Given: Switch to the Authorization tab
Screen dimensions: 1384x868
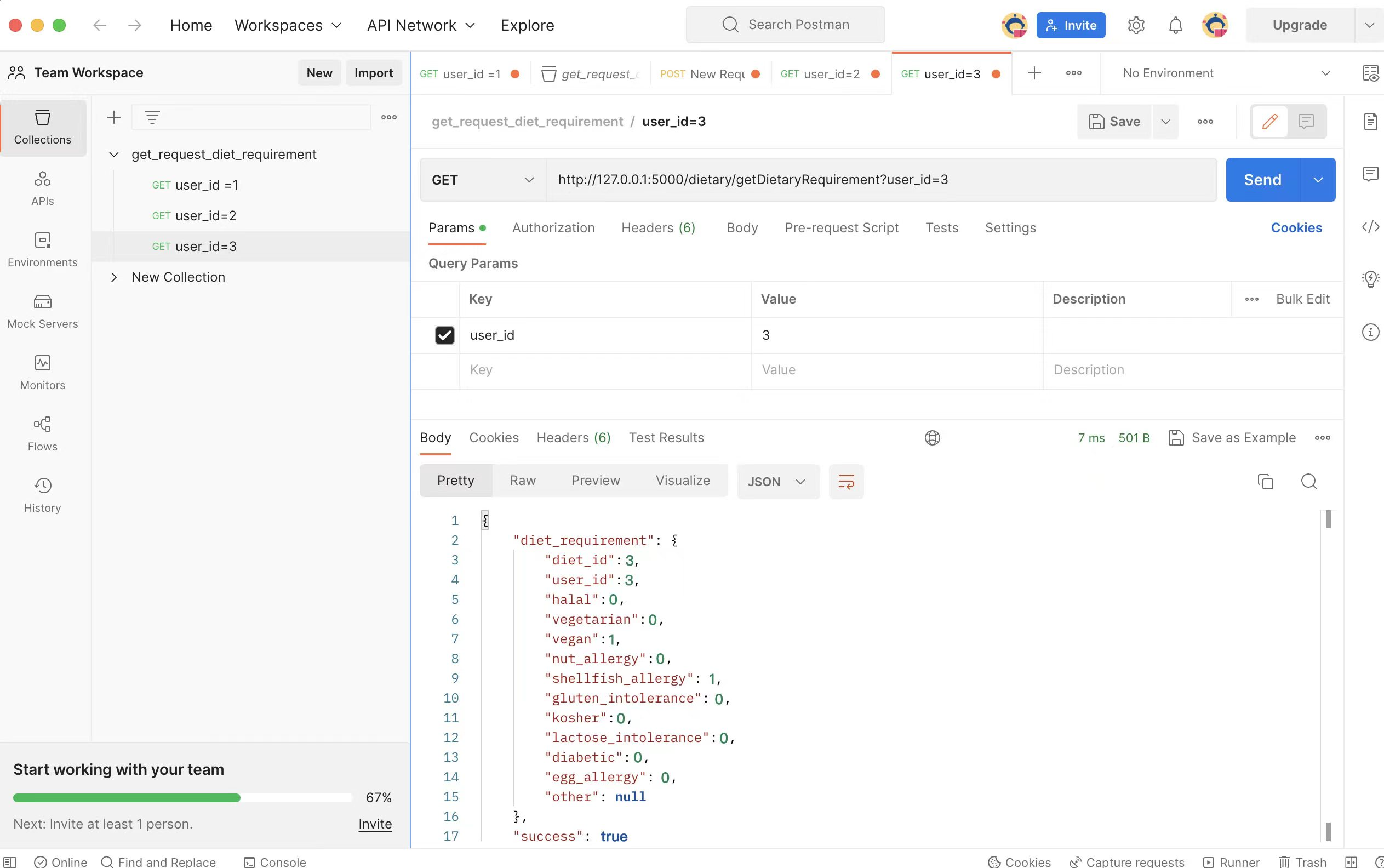Looking at the screenshot, I should click(x=552, y=227).
